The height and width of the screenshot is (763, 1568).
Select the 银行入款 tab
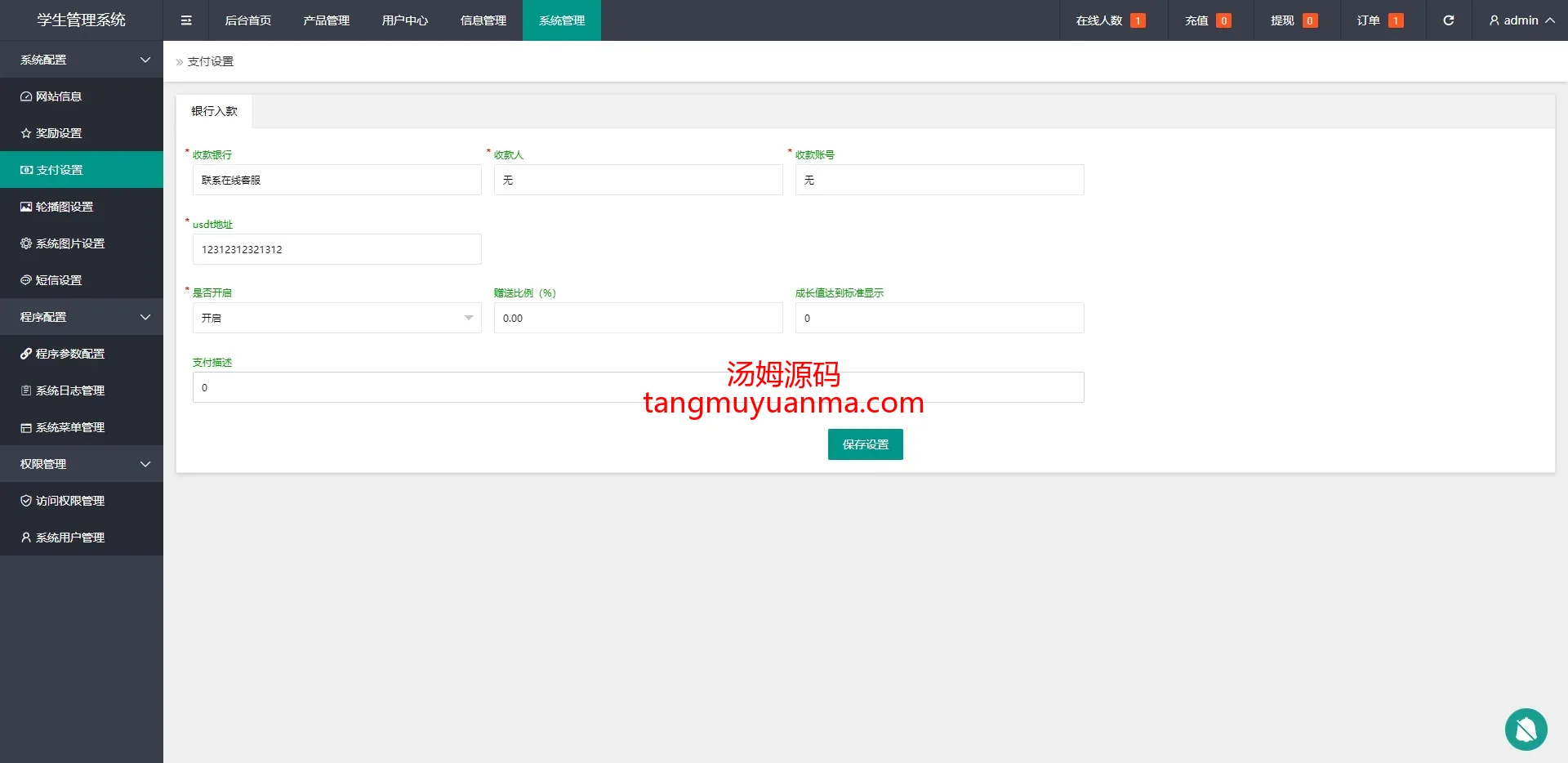(214, 111)
